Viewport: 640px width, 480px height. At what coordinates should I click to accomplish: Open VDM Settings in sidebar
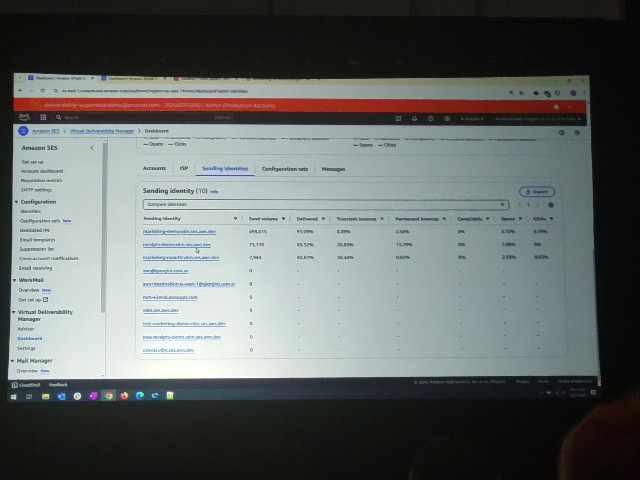pos(26,348)
